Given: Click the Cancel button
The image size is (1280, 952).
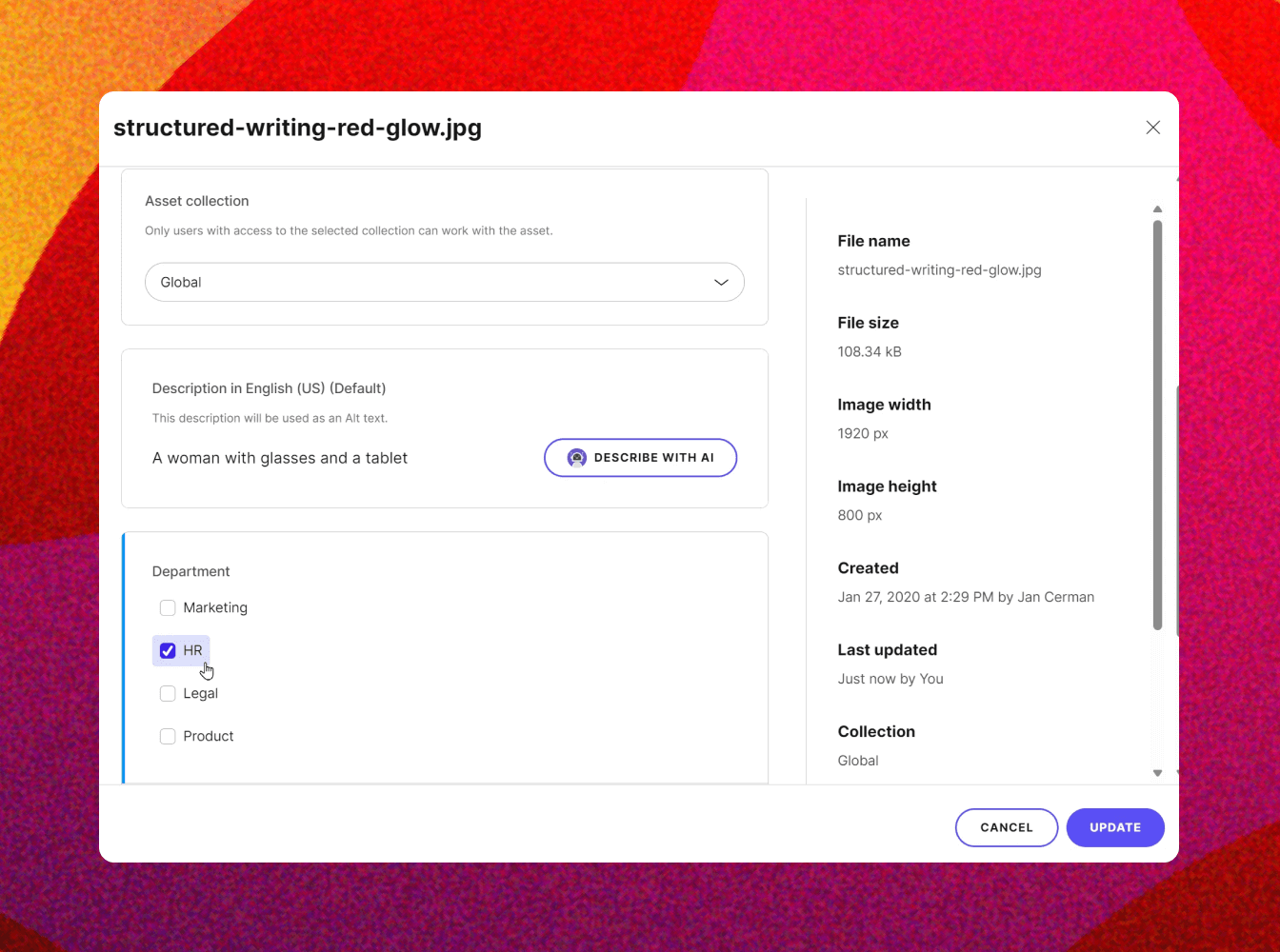Looking at the screenshot, I should click(1007, 827).
